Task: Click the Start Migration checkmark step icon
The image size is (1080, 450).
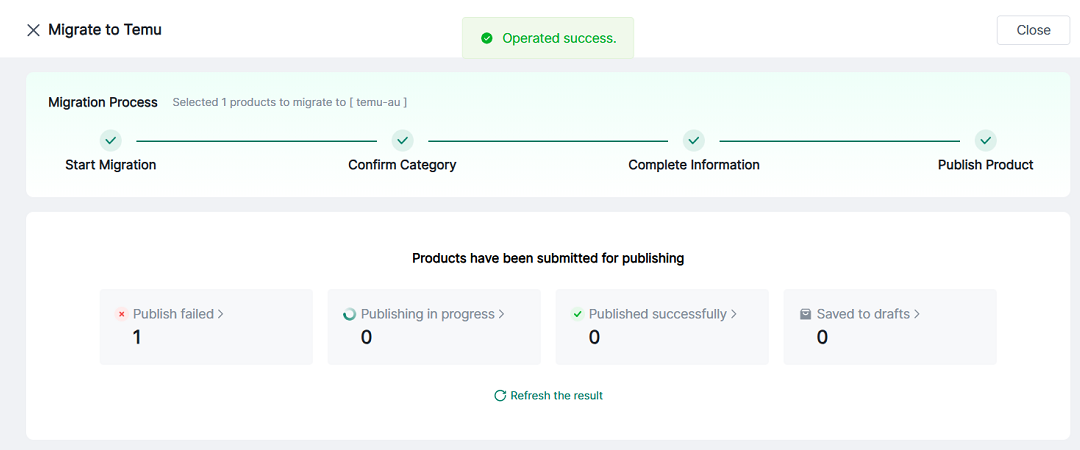Action: pos(111,141)
